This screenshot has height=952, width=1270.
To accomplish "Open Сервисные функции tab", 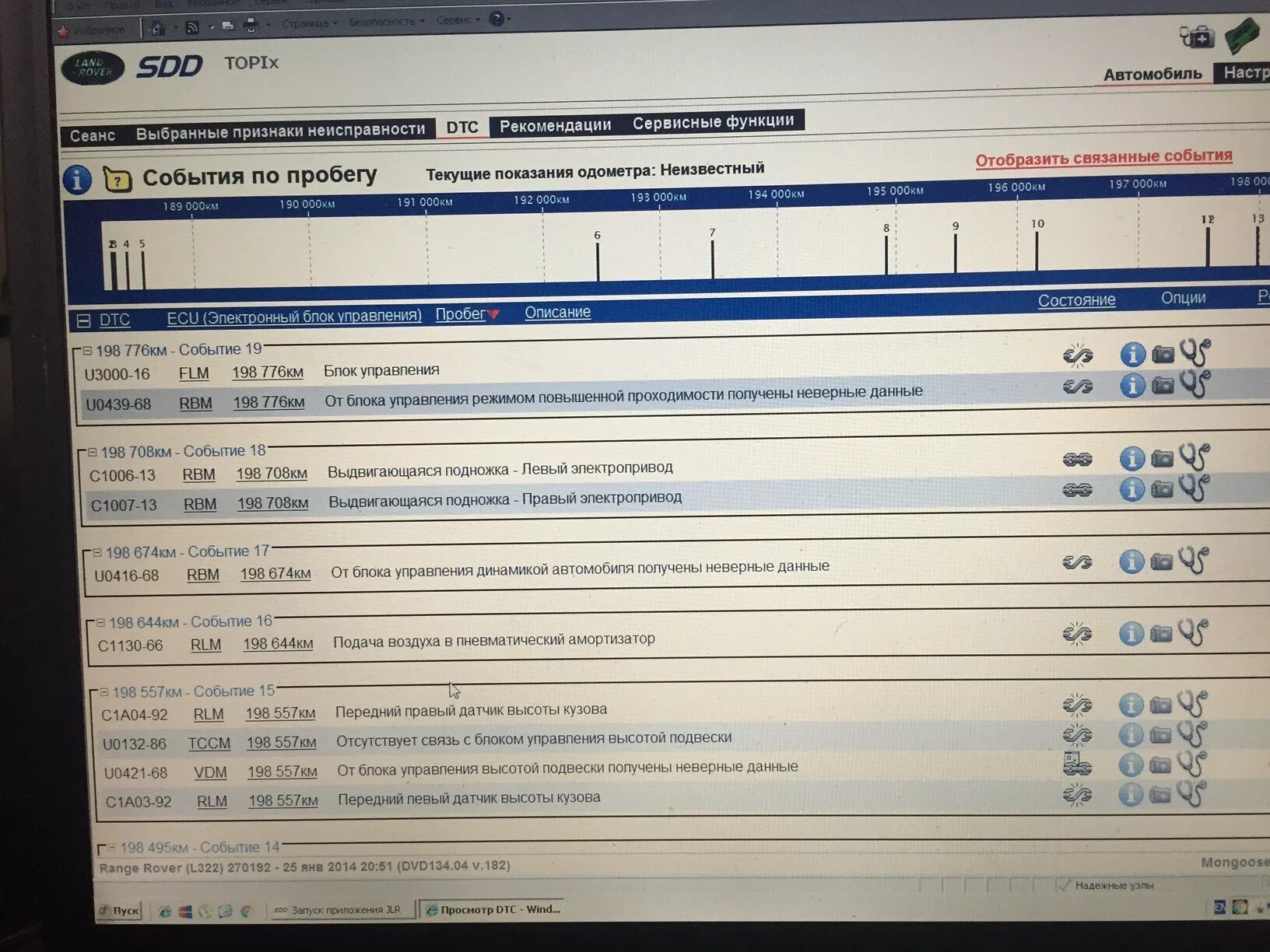I will [714, 121].
